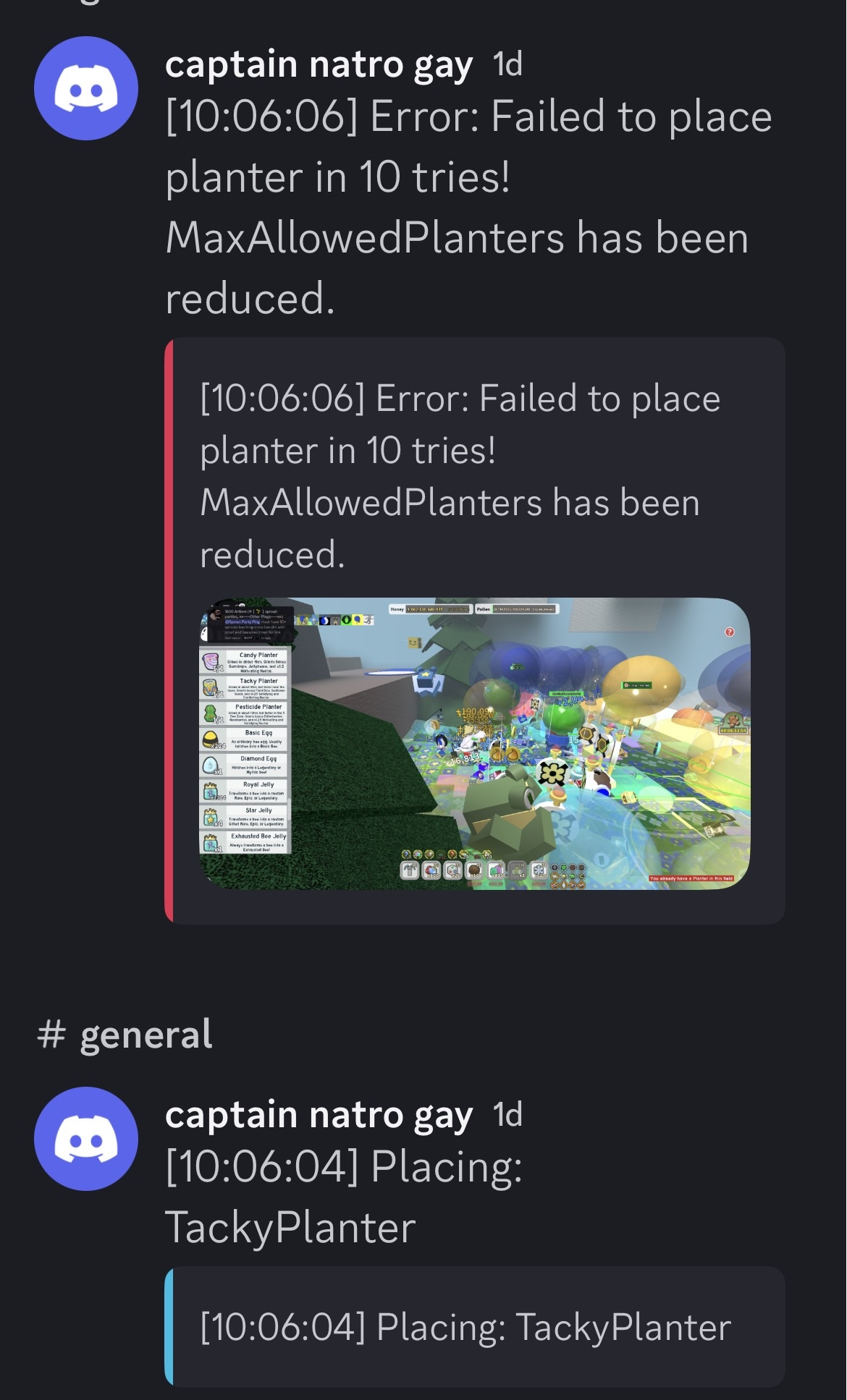Select the Candy Planter inventory icon
847x1400 pixels.
pyautogui.click(x=210, y=662)
